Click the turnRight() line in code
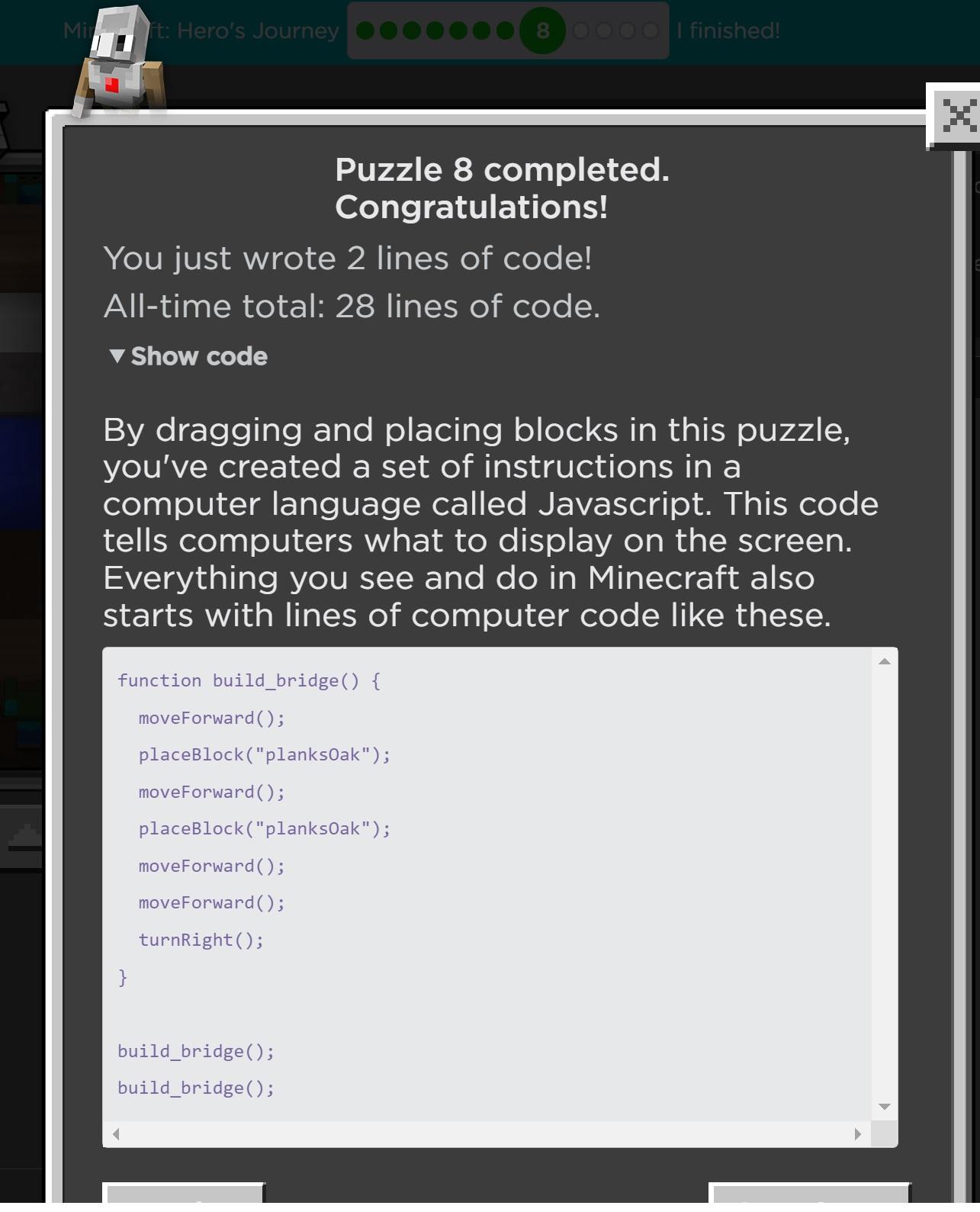 point(201,940)
